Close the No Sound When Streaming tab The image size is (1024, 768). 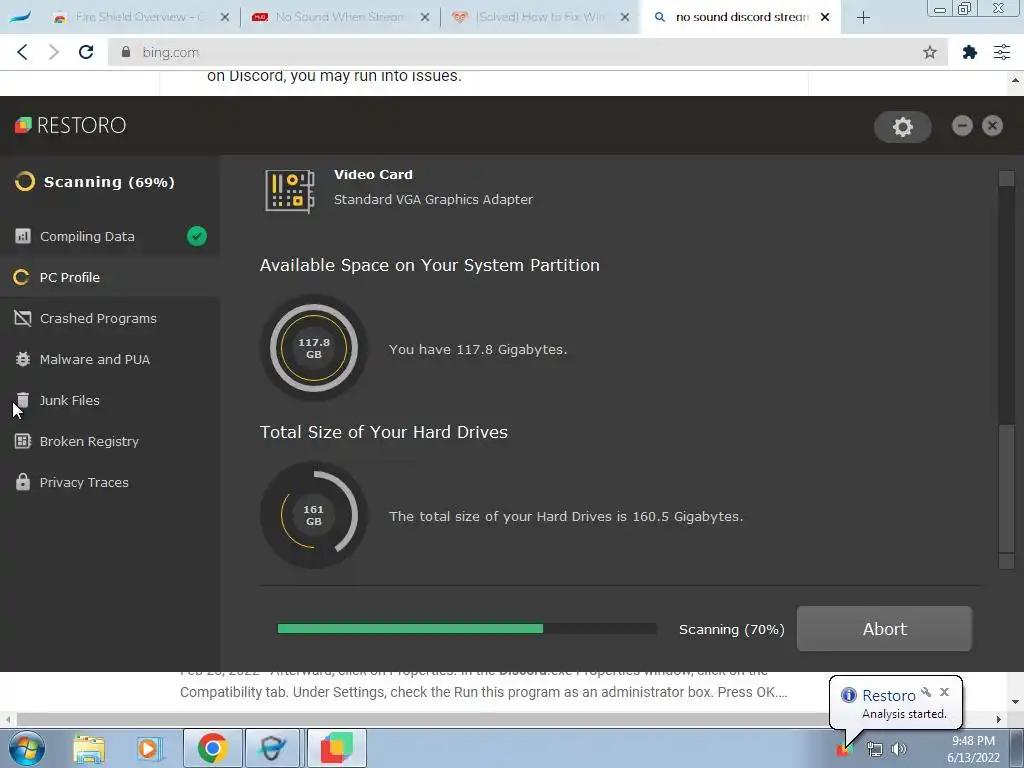(425, 17)
